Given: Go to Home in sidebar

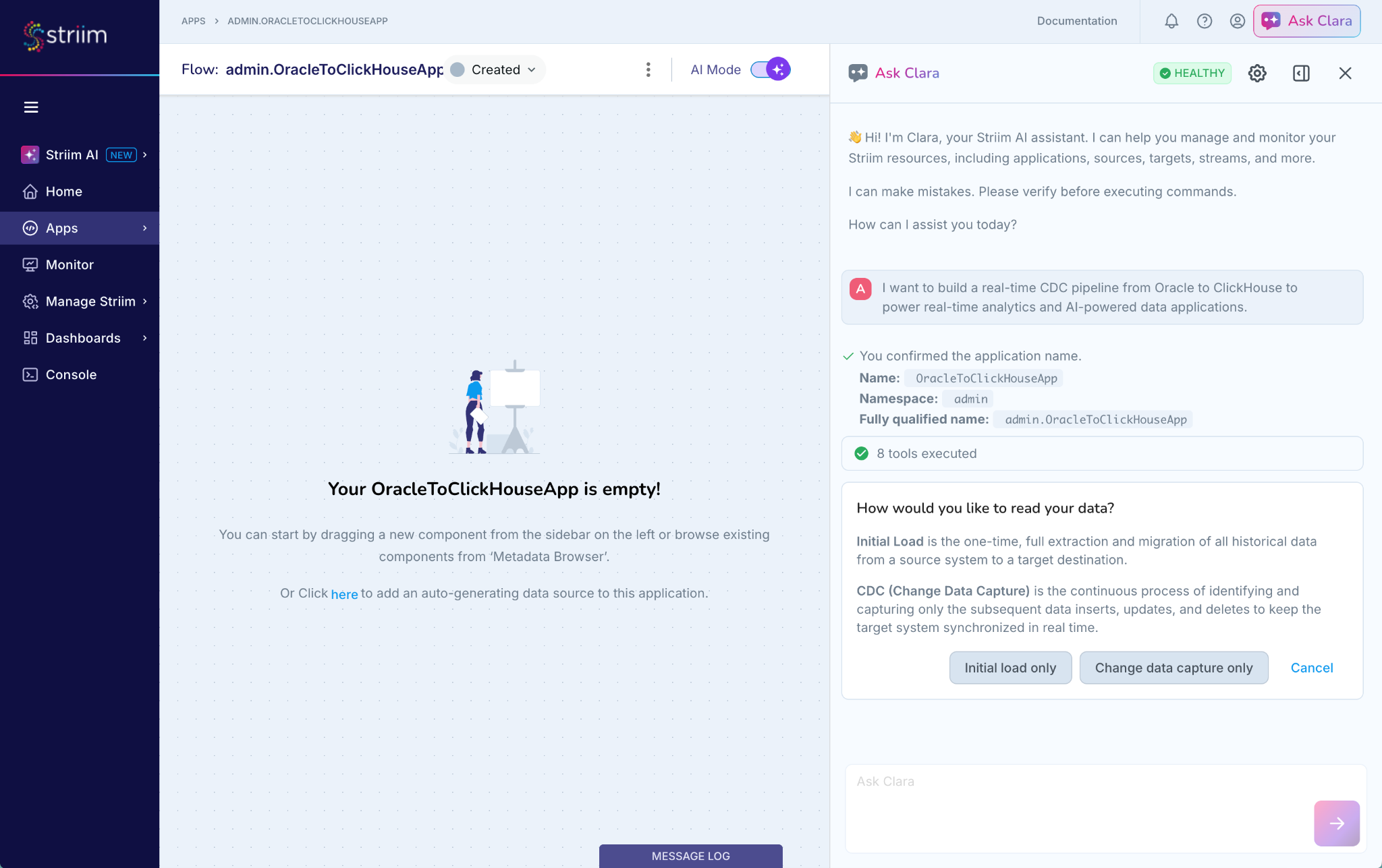Looking at the screenshot, I should click(80, 192).
